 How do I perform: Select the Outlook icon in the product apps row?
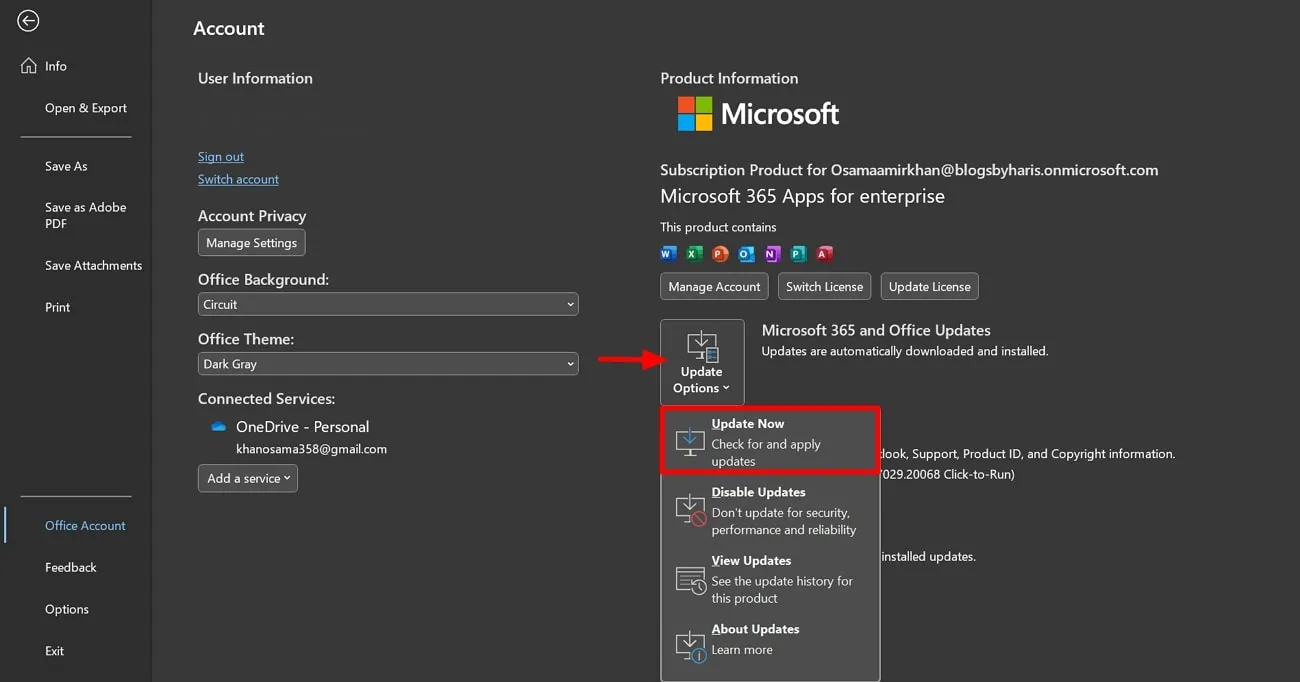(x=746, y=253)
